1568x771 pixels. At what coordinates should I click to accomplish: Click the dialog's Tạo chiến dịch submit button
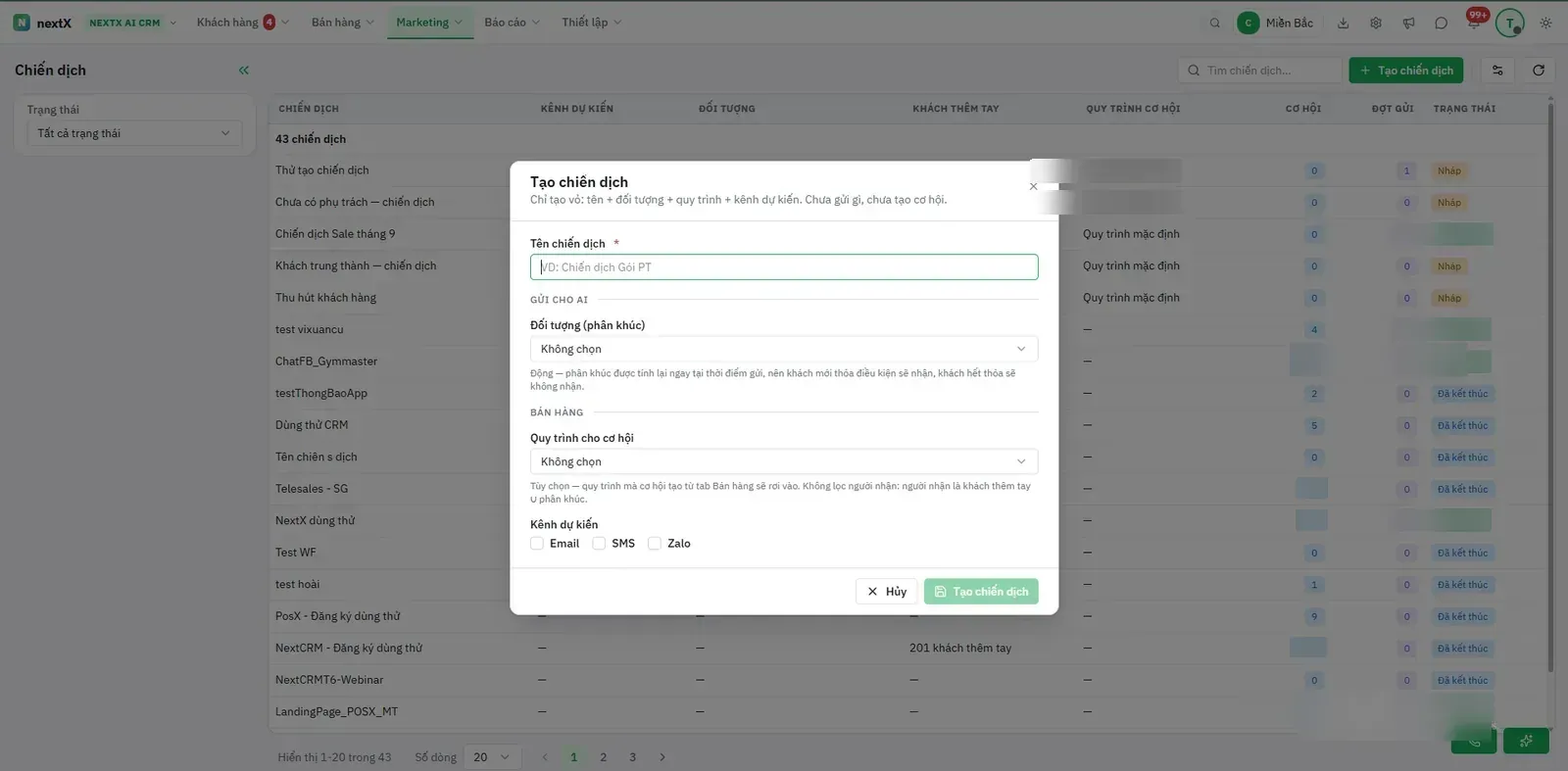pyautogui.click(x=981, y=592)
